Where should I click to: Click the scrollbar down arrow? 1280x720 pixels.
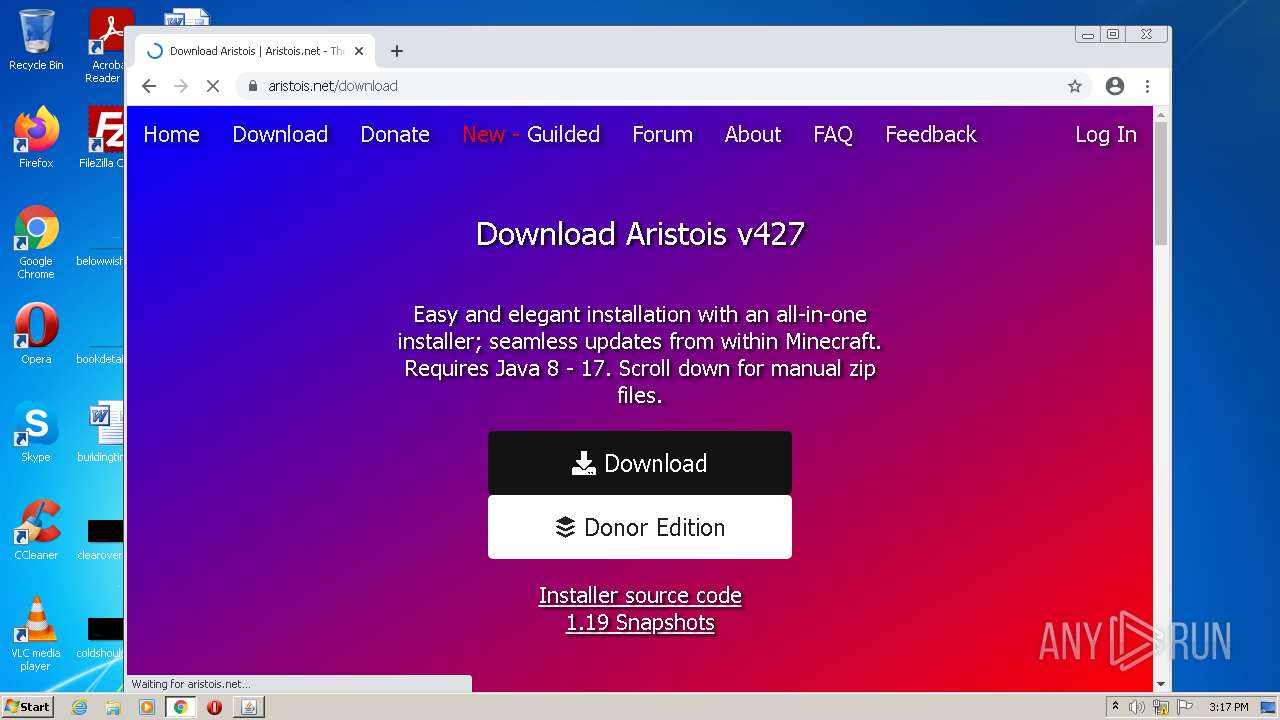coord(1161,684)
